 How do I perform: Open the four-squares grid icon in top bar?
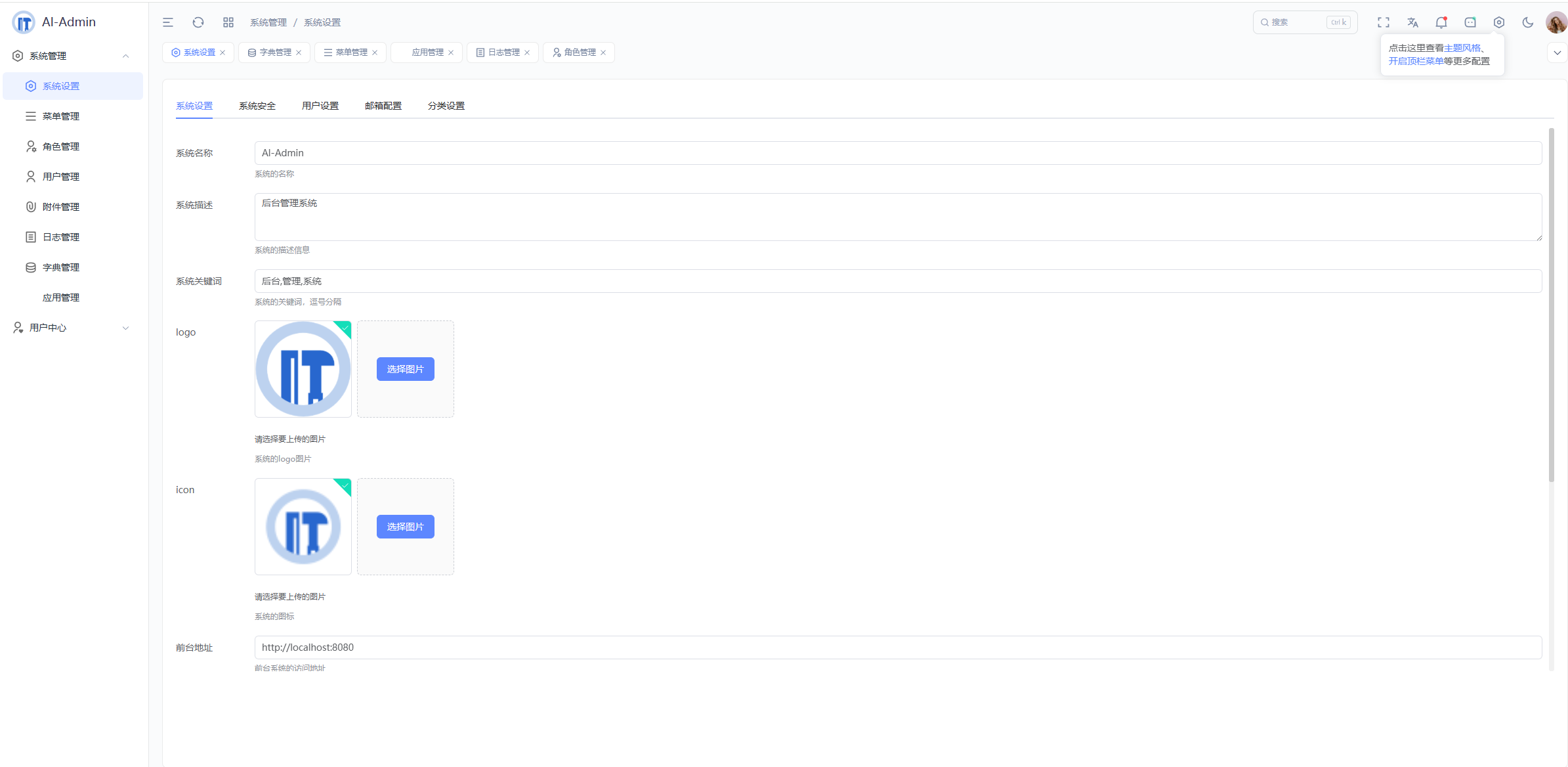point(228,22)
